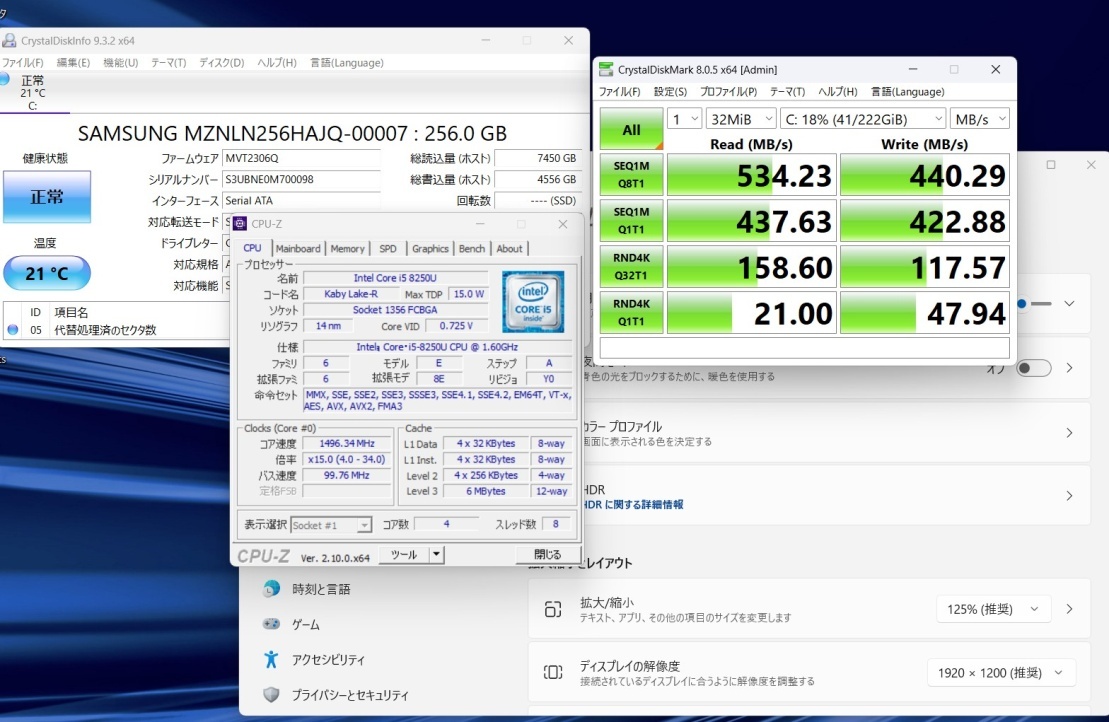Open the unit dropdown showing MB/s

coord(980,119)
